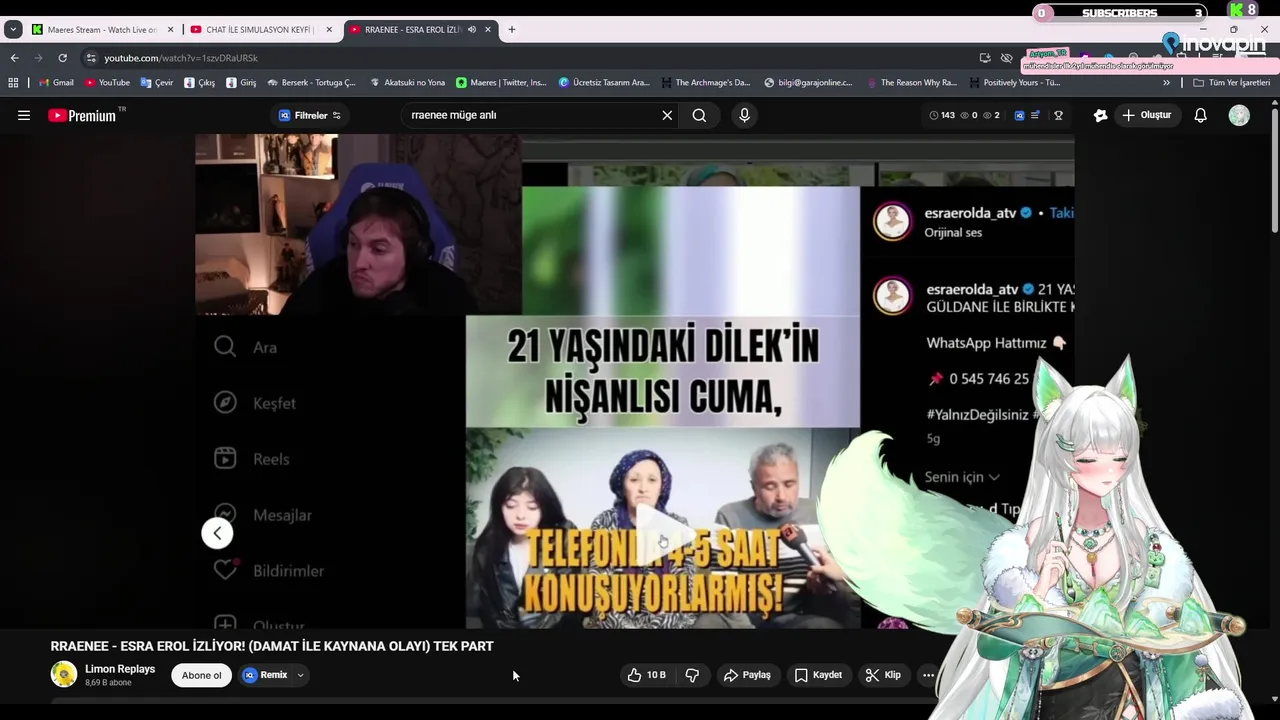1280x720 pixels.
Task: Open the tab search dropdown
Action: click(x=13, y=30)
